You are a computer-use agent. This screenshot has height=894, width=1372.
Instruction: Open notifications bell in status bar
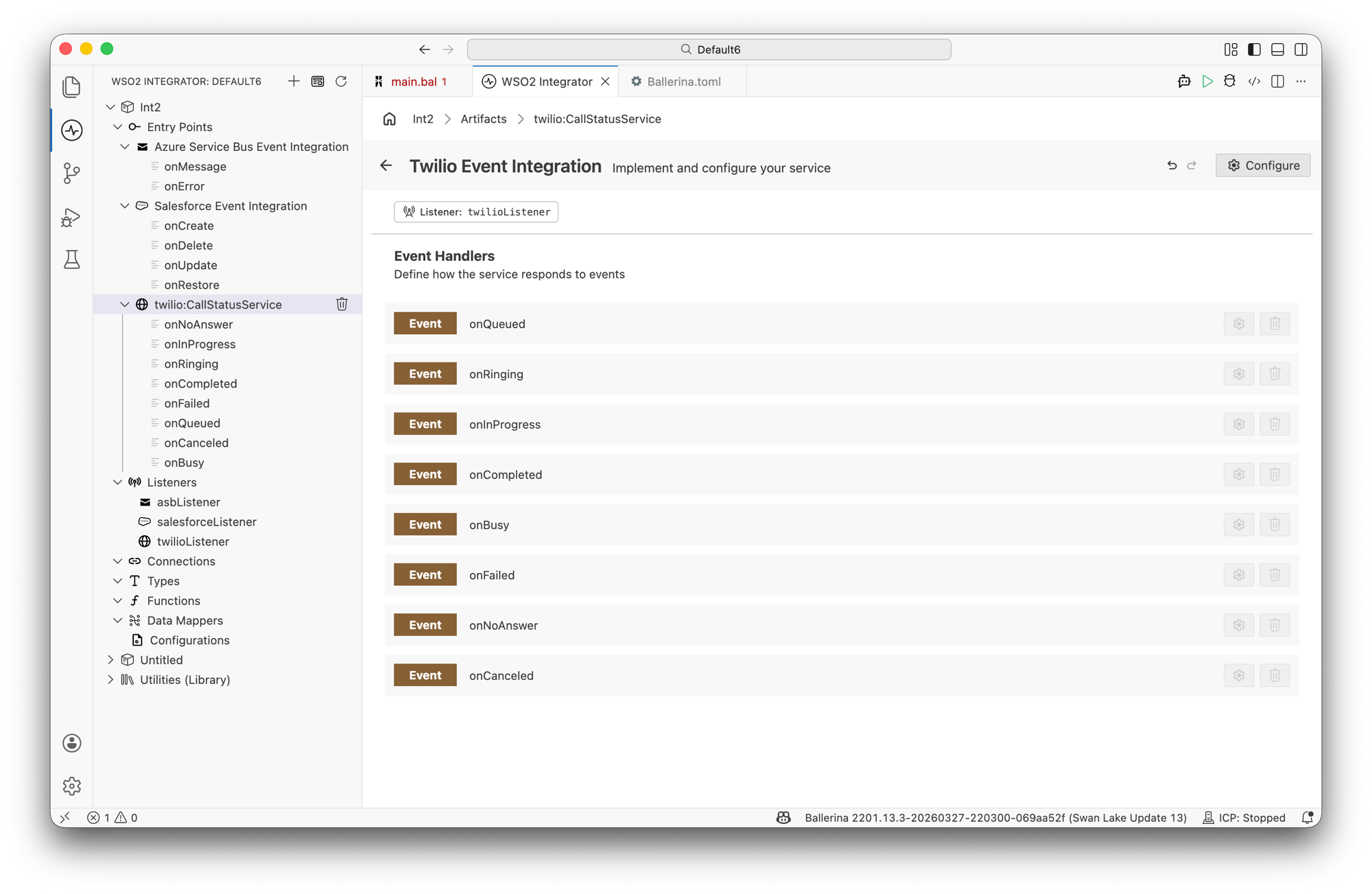click(x=1308, y=817)
